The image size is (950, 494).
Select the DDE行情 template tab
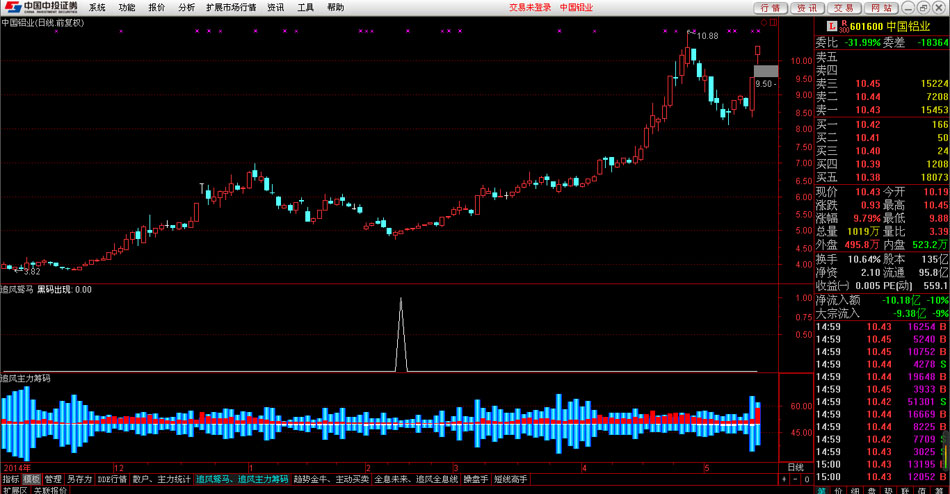(x=112, y=479)
